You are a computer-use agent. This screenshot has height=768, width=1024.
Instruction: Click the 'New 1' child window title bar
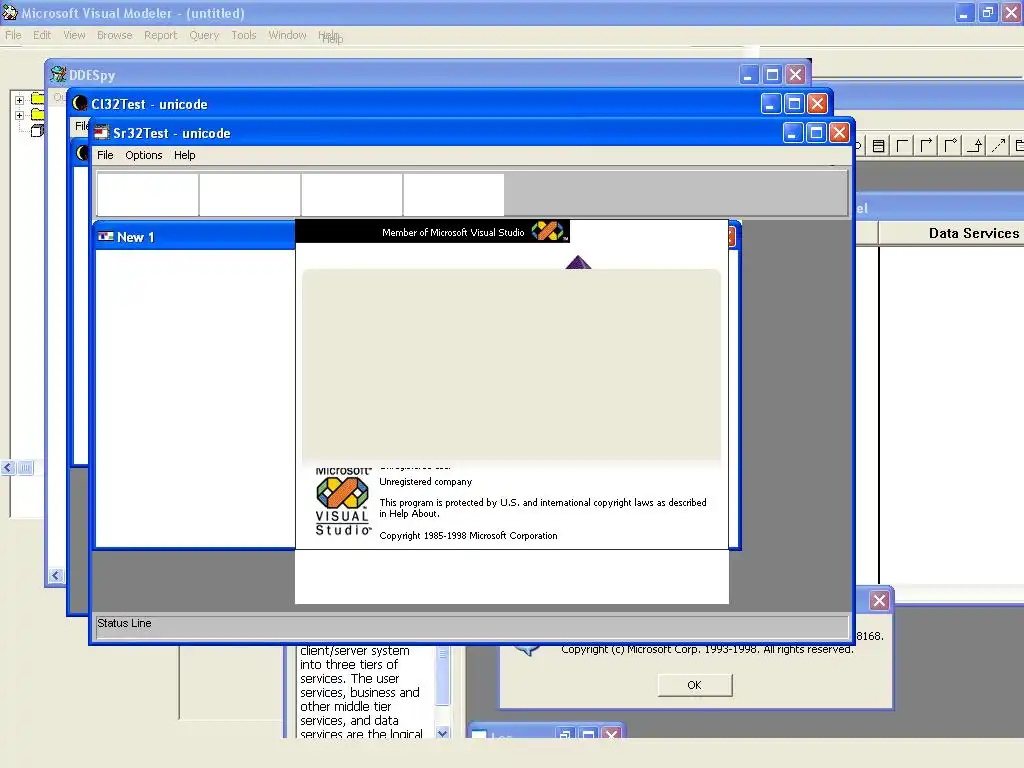pyautogui.click(x=195, y=236)
